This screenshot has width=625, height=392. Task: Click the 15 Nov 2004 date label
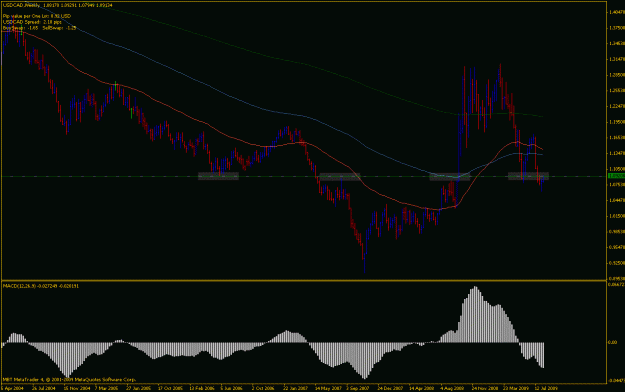(x=77, y=388)
